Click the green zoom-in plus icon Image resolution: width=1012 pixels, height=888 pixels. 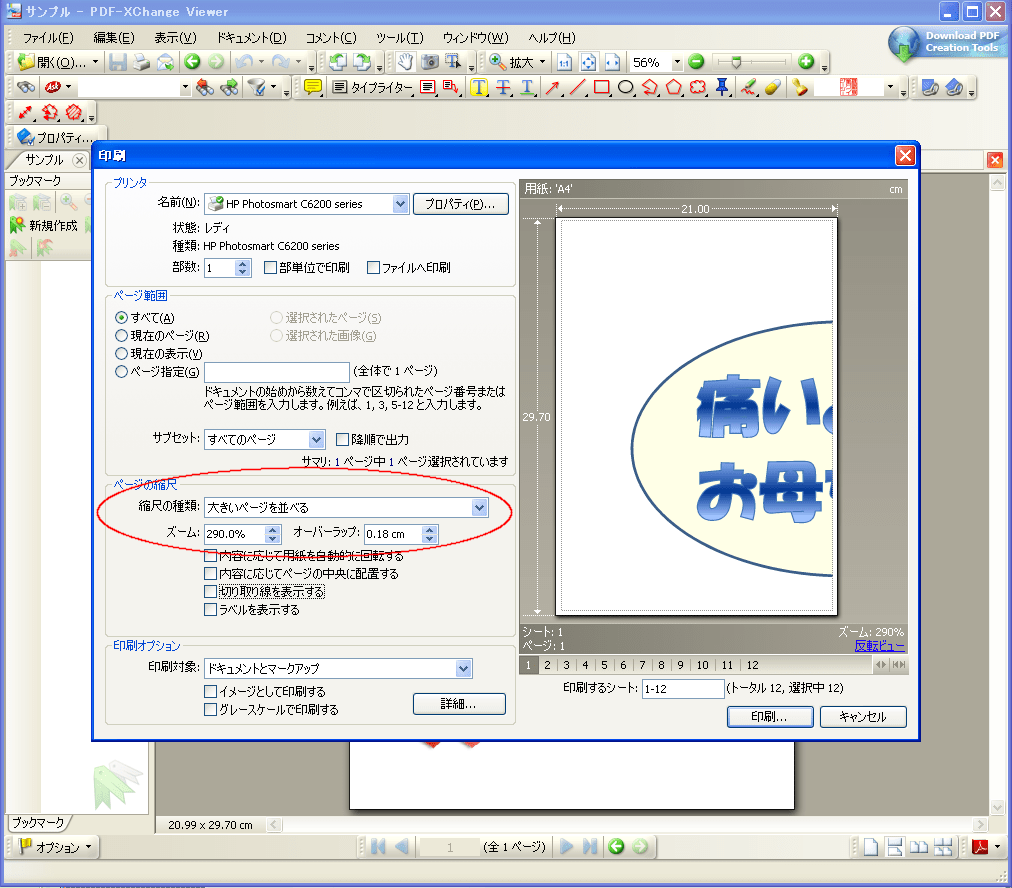tap(806, 62)
